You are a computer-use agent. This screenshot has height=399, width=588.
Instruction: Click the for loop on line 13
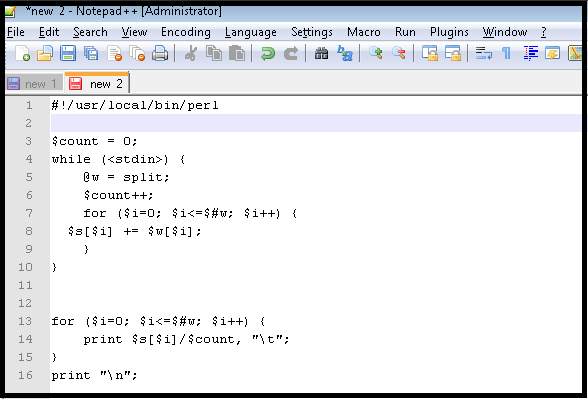[159, 321]
